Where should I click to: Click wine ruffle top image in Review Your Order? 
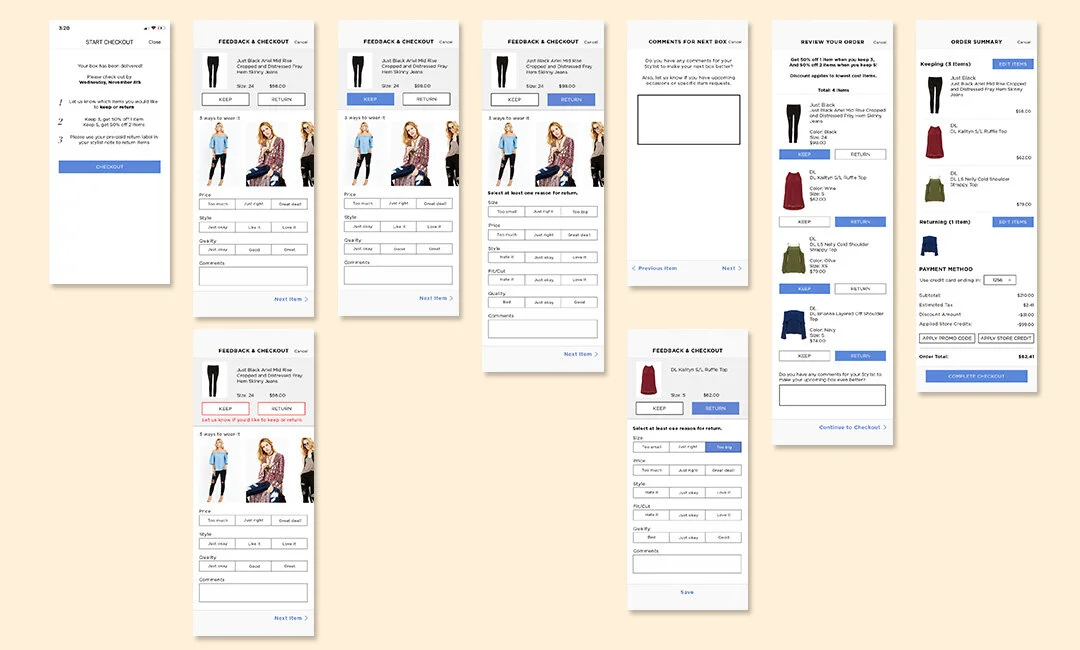point(793,191)
